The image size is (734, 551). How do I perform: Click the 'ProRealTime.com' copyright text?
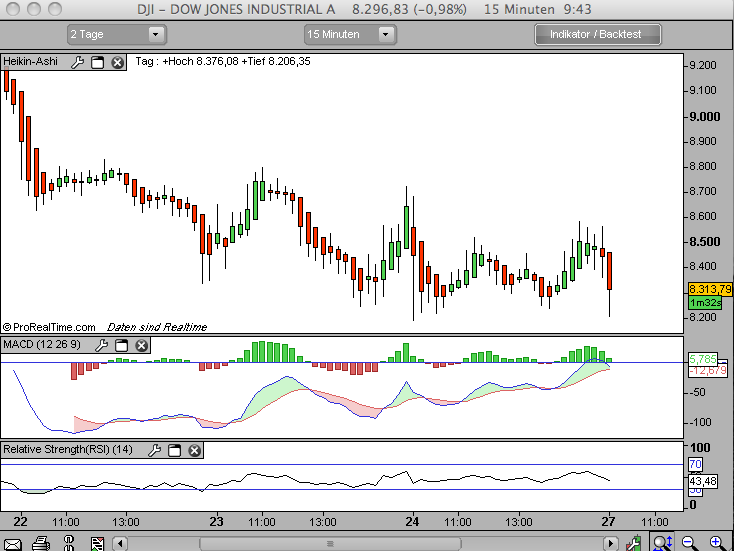49,327
